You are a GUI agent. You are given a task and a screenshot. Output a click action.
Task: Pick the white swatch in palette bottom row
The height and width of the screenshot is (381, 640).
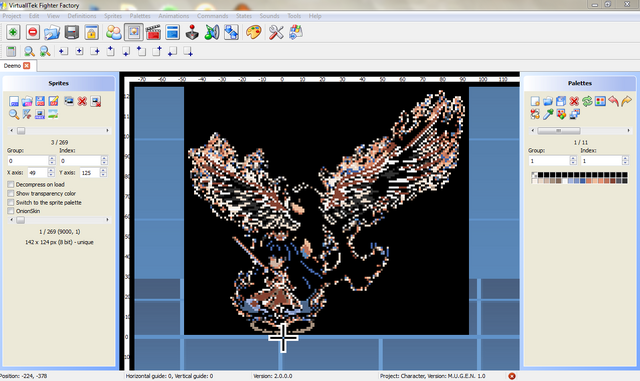(565, 181)
